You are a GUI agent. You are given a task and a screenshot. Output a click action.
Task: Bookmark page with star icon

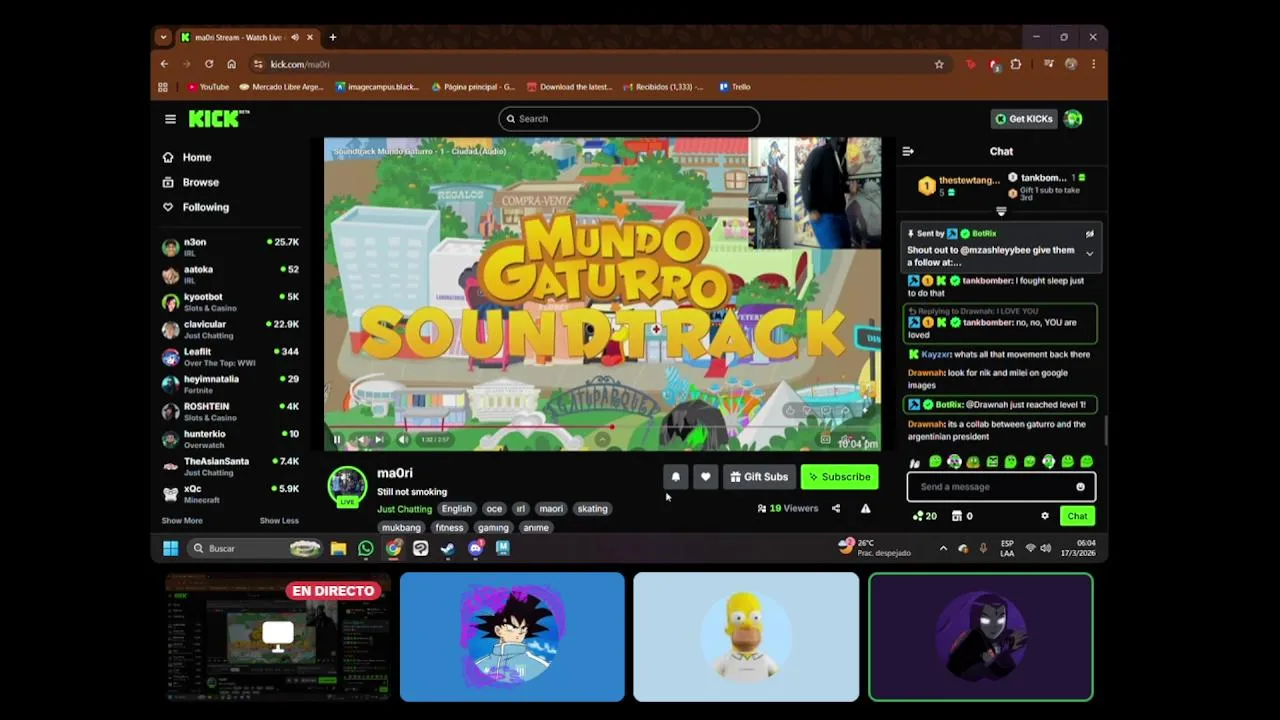[x=939, y=64]
